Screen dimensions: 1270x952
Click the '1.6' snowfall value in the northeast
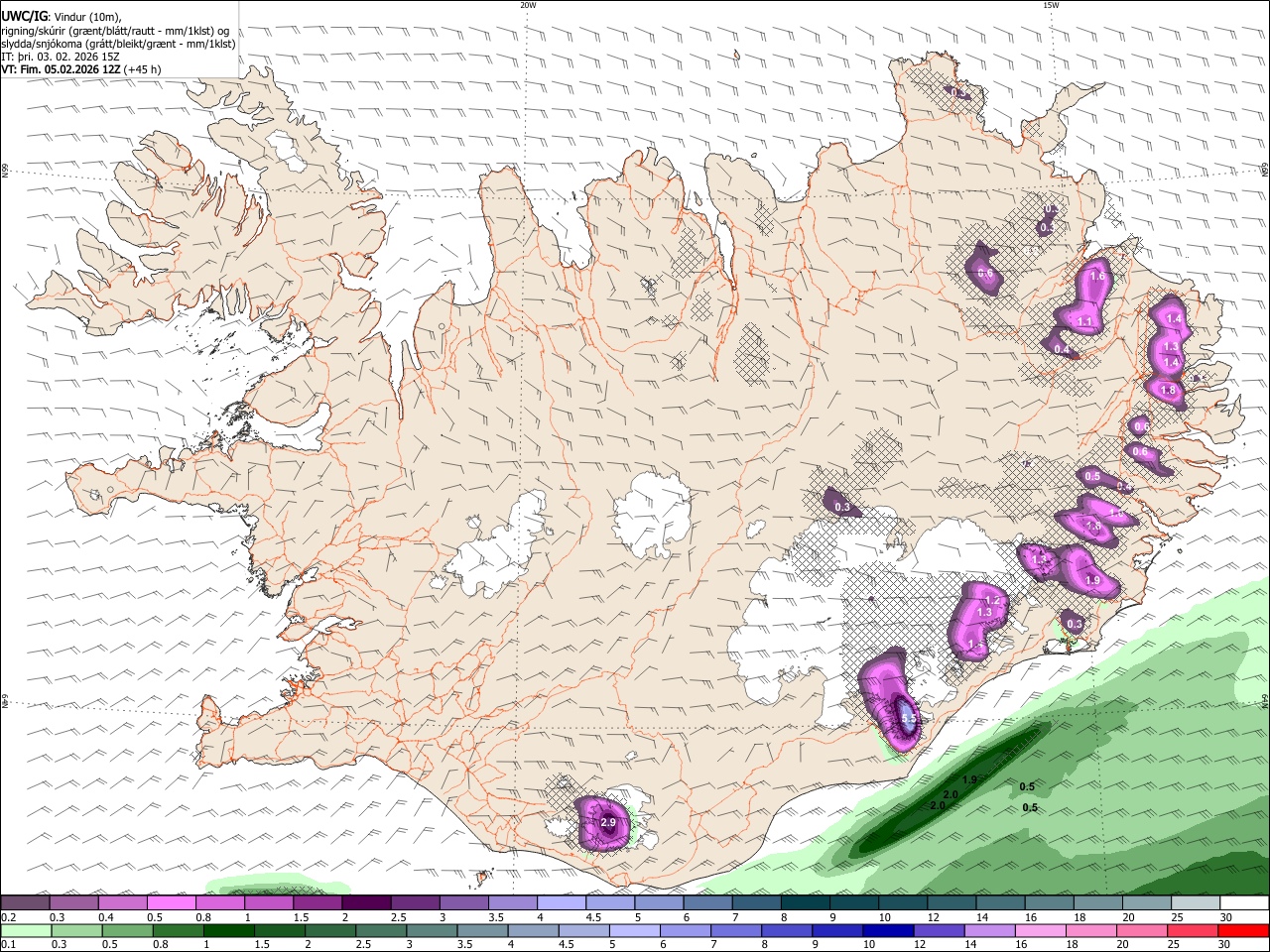(x=1097, y=277)
